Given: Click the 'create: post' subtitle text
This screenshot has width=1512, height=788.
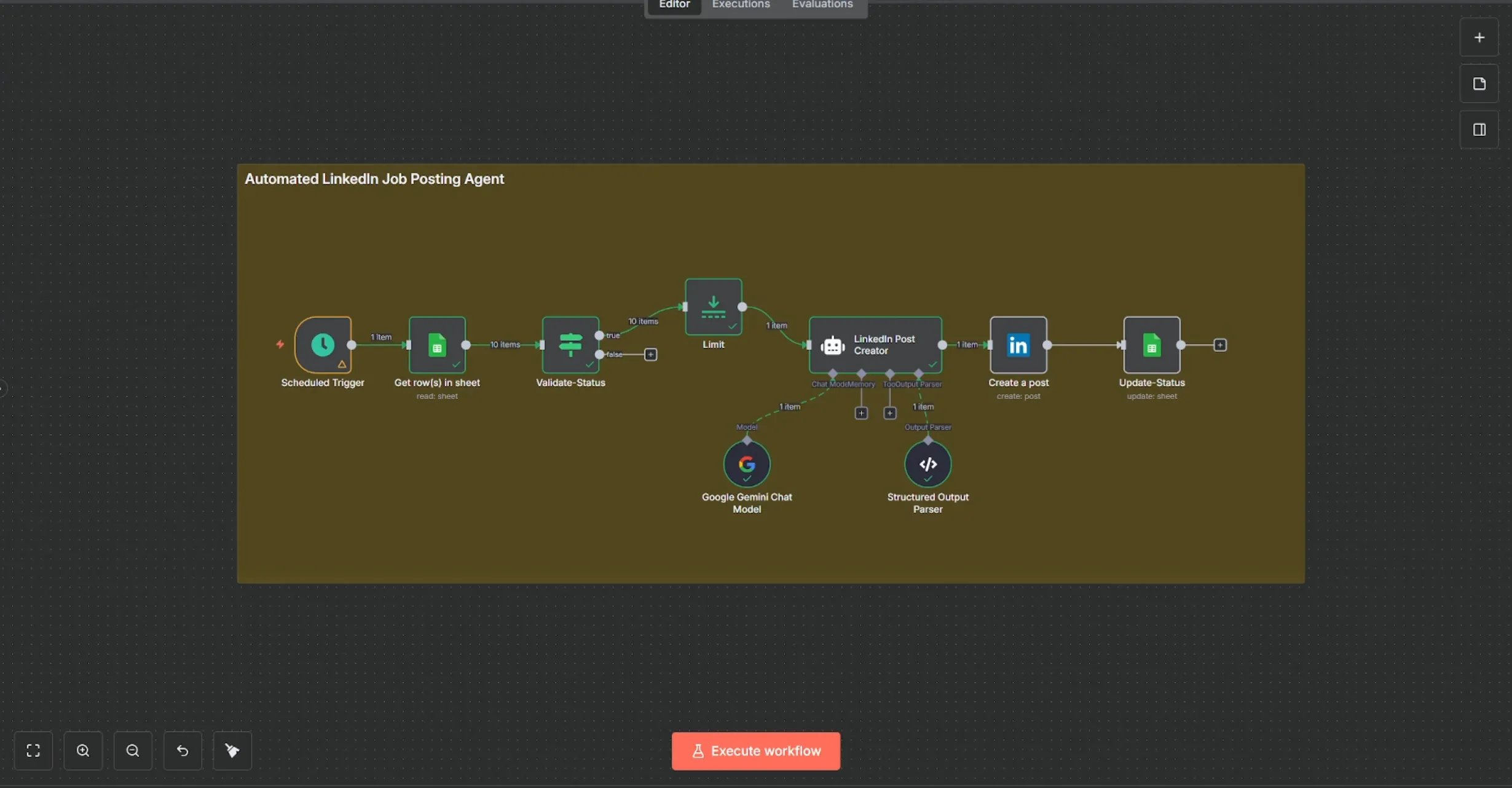Looking at the screenshot, I should coord(1018,396).
